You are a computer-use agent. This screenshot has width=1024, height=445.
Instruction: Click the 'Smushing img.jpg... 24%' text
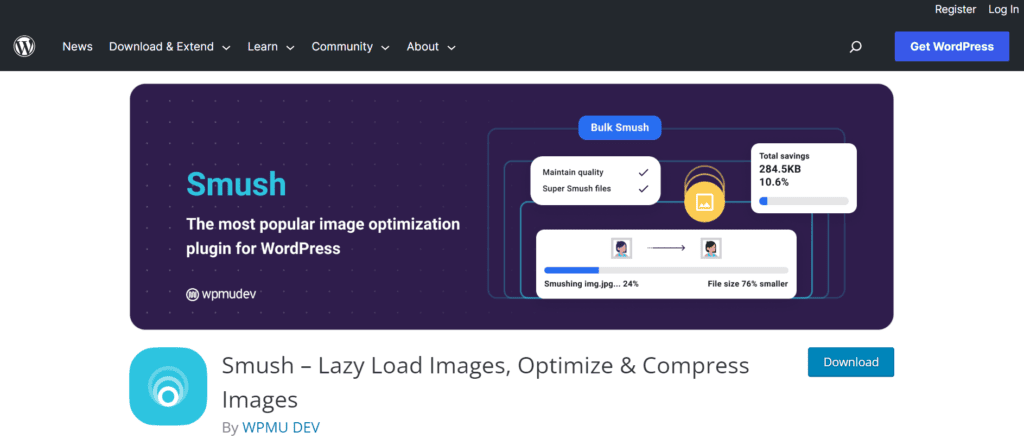click(591, 284)
